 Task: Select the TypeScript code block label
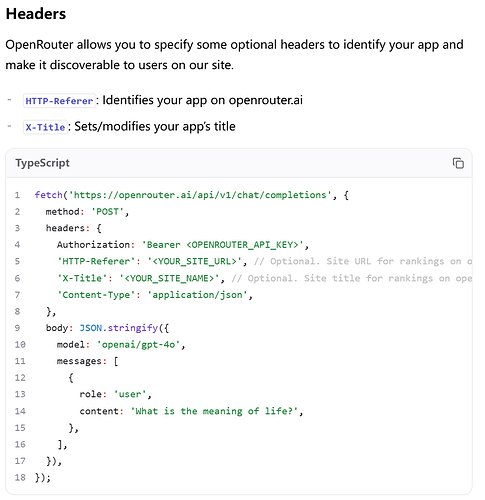click(42, 163)
